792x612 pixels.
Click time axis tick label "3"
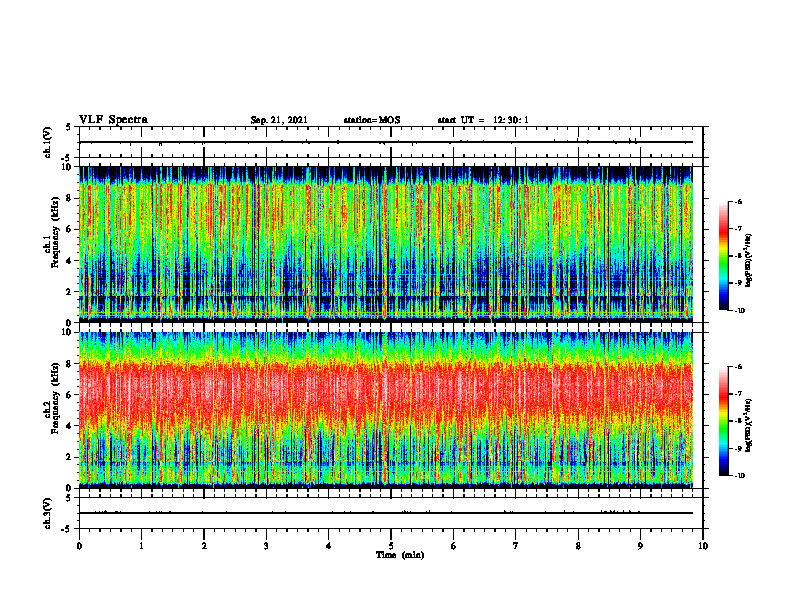(x=266, y=546)
